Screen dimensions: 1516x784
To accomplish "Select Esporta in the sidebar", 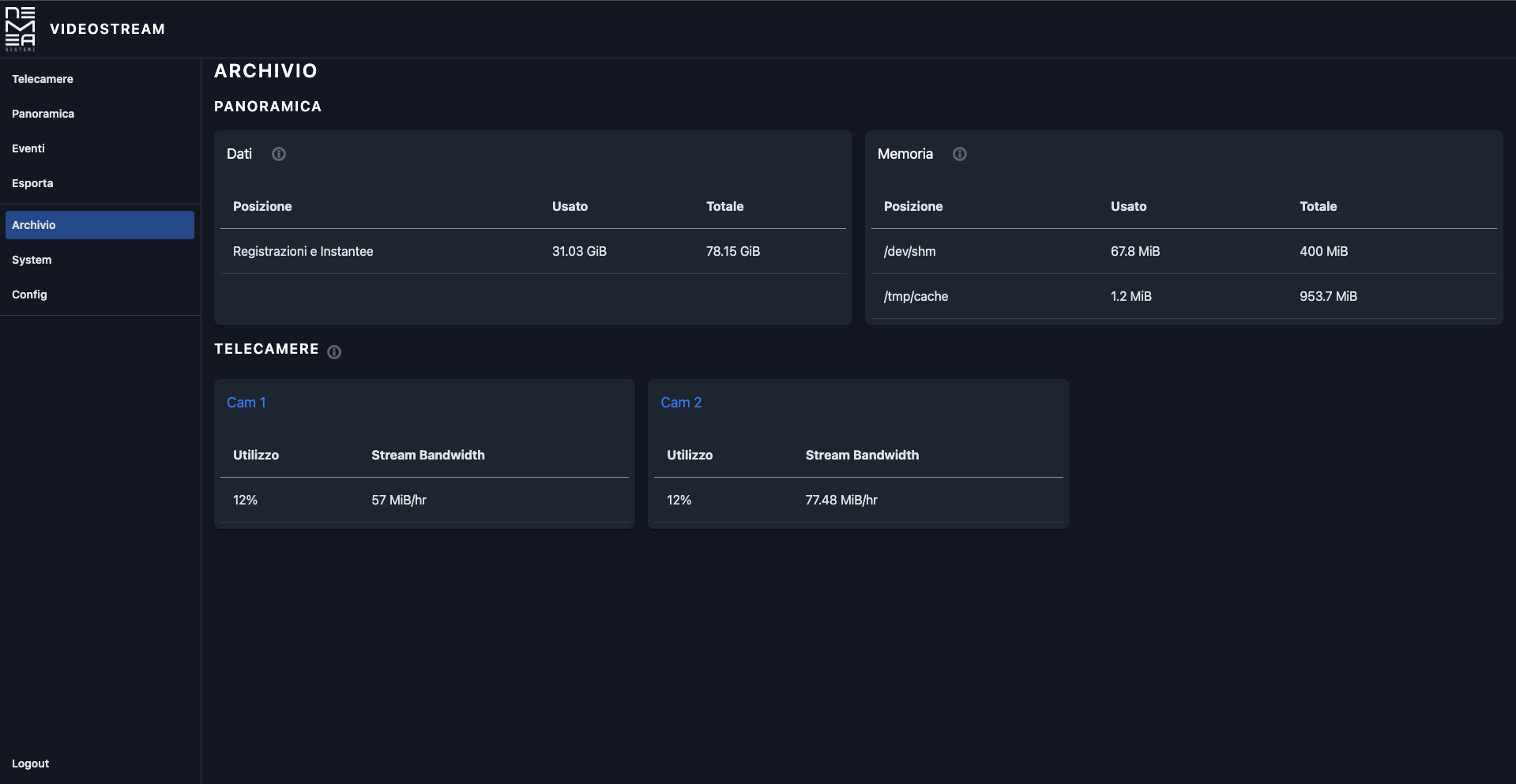I will point(32,183).
